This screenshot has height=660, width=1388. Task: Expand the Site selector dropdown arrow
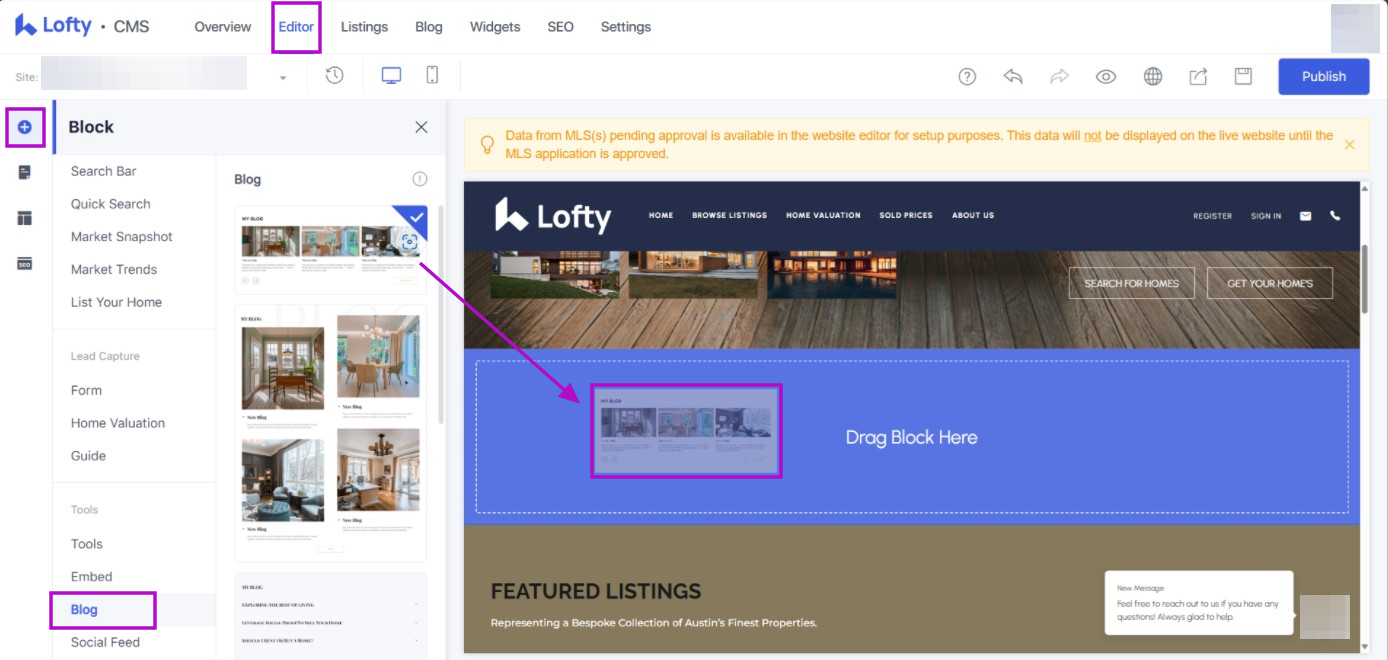(x=283, y=78)
